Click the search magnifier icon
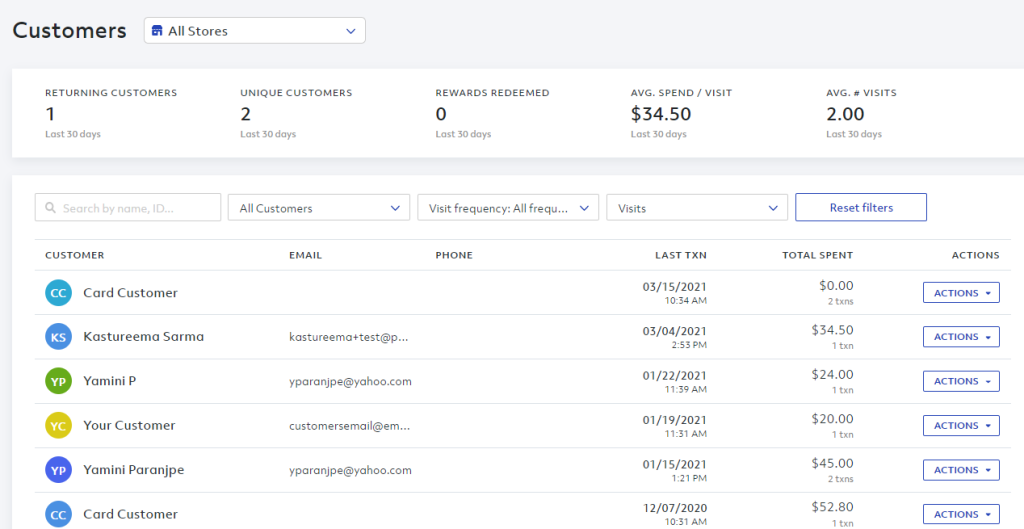Viewport: 1024px width, 529px height. coord(50,208)
